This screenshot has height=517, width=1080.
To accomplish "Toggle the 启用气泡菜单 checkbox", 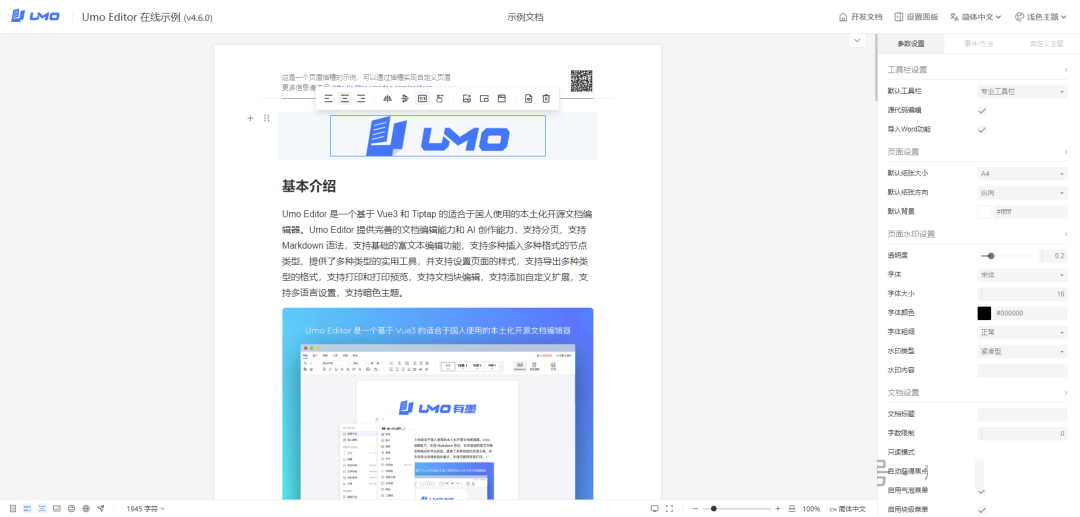I will tap(982, 492).
